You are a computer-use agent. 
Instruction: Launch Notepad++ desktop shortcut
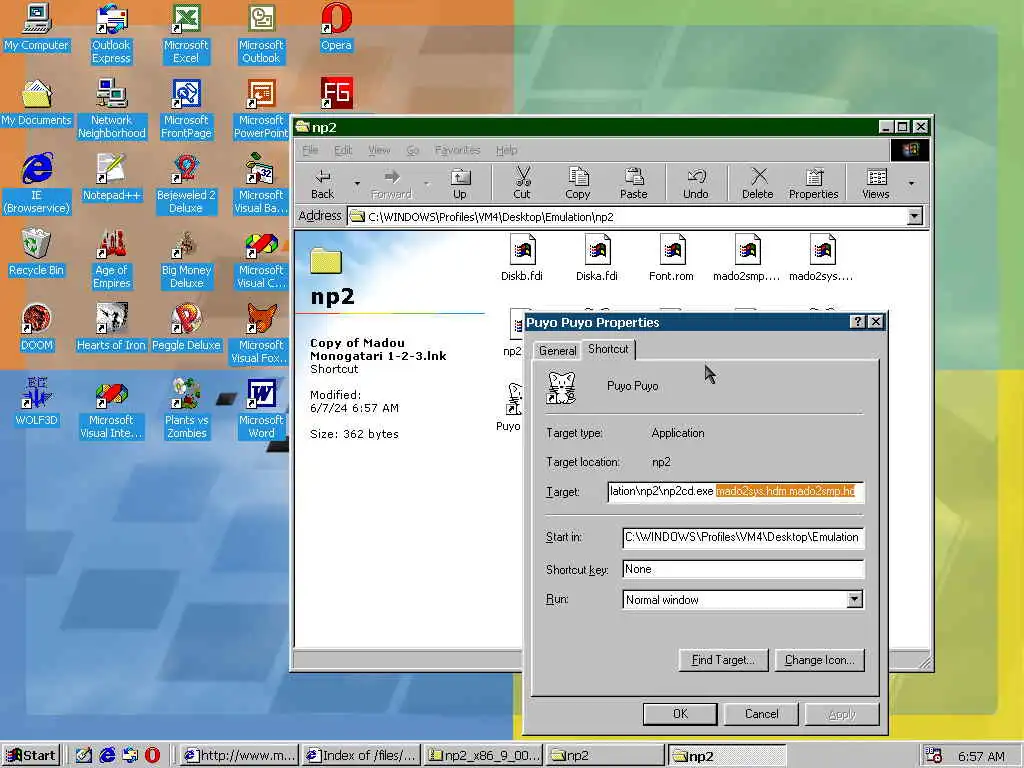coord(112,178)
